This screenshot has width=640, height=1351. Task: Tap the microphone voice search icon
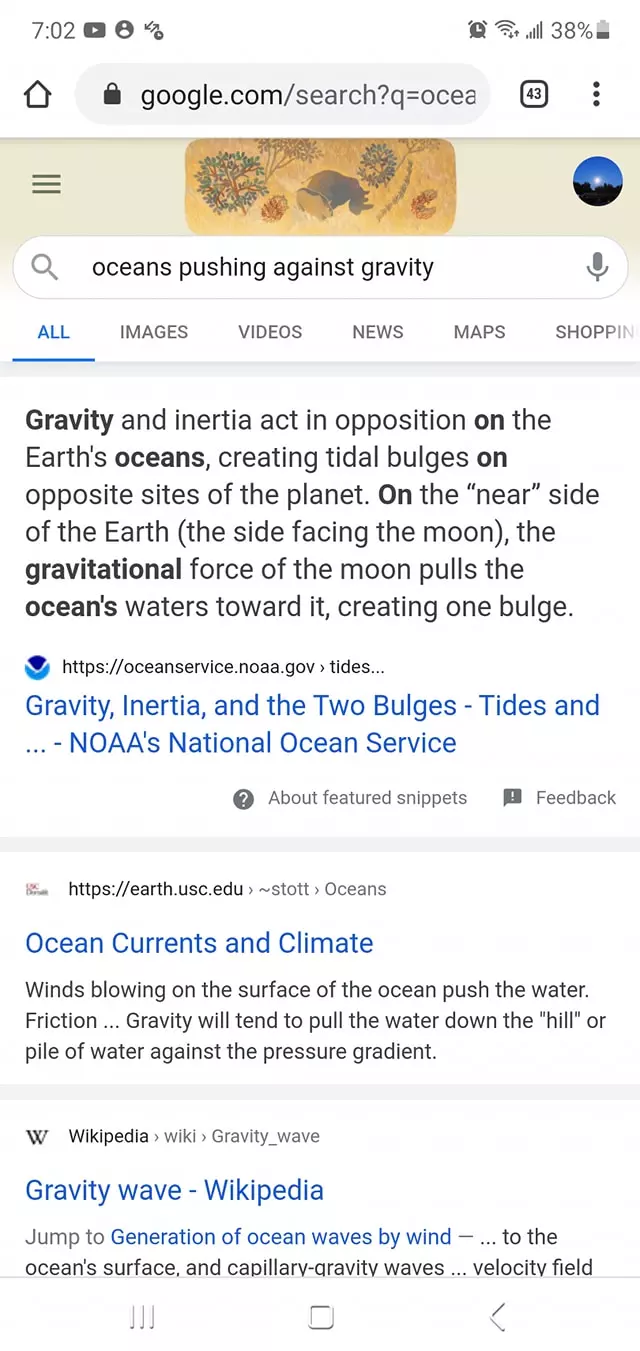tap(597, 267)
